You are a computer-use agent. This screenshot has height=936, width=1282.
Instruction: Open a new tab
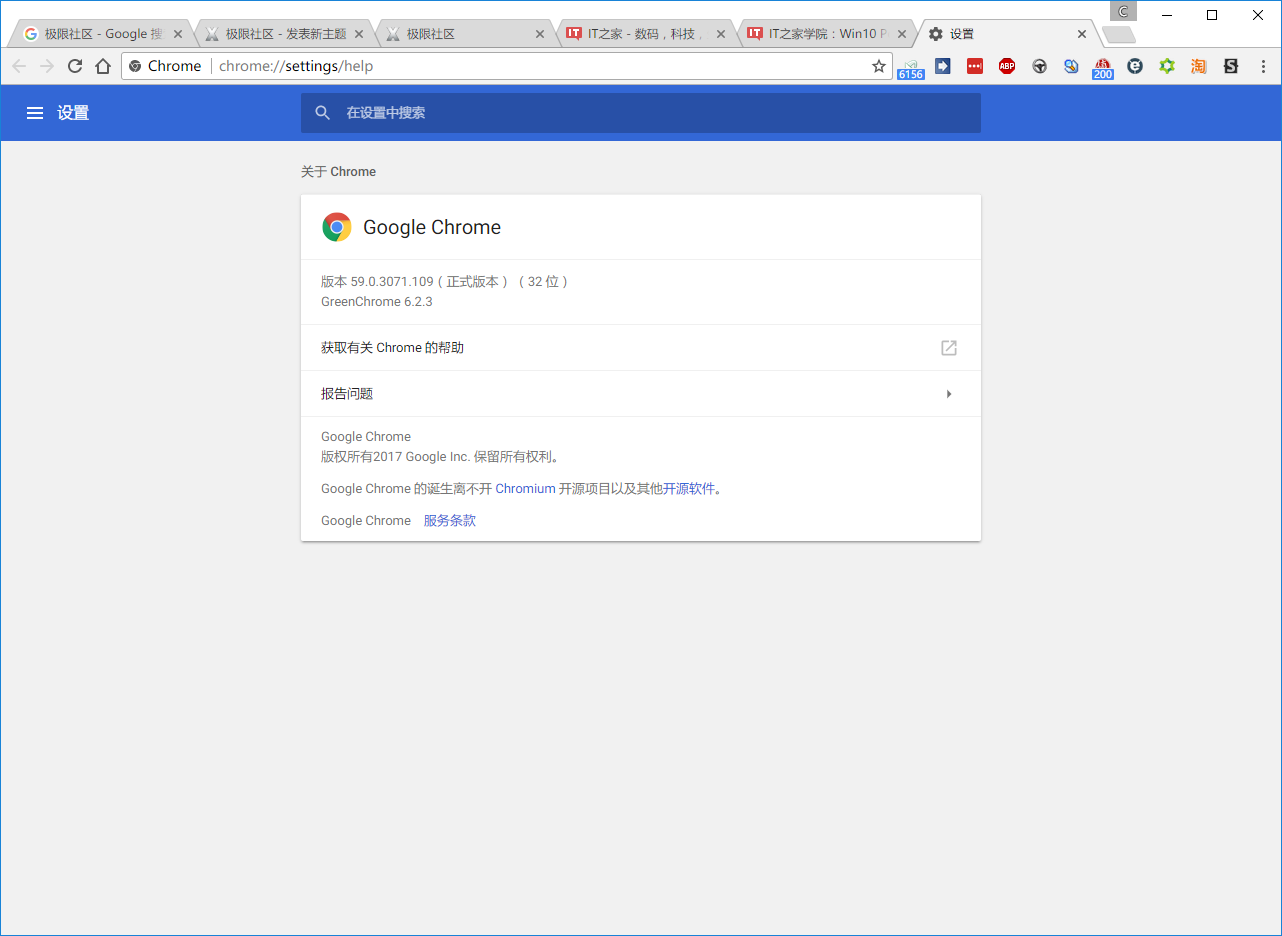[x=1118, y=35]
